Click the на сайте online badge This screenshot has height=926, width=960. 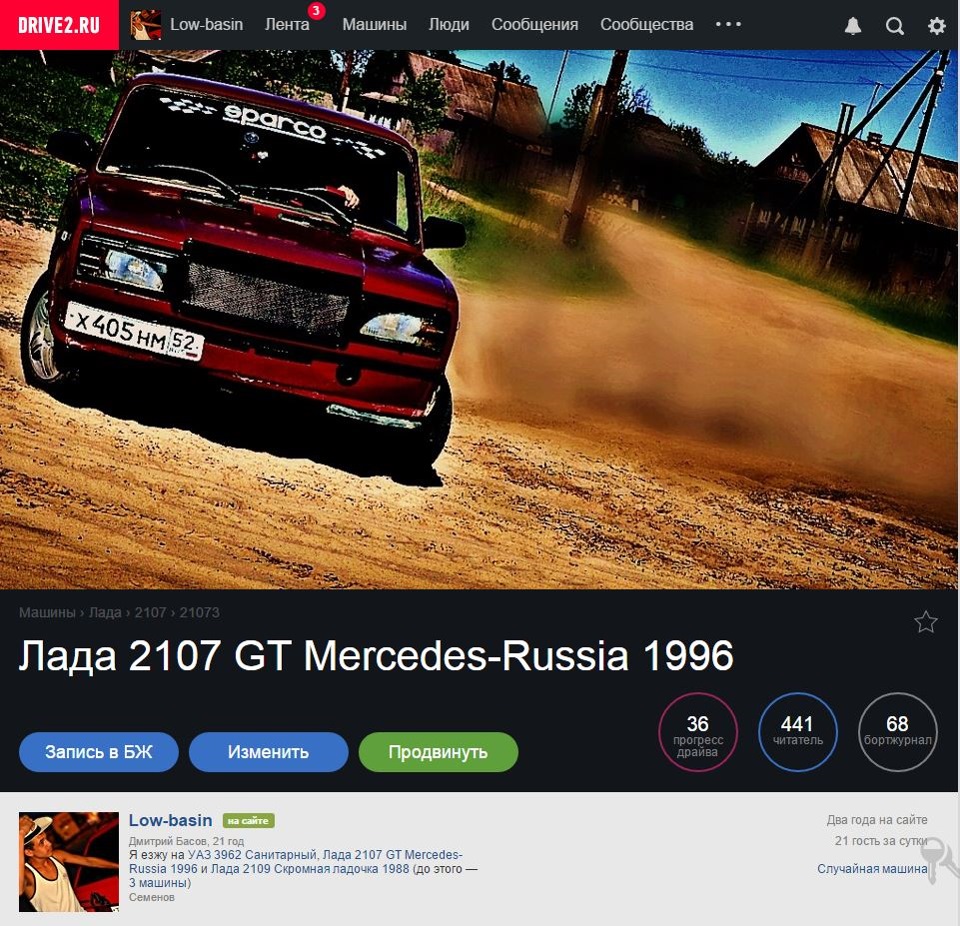point(249,821)
